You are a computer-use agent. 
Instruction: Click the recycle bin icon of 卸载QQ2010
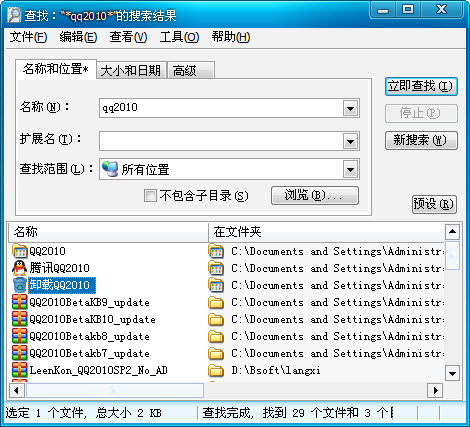tap(20, 285)
